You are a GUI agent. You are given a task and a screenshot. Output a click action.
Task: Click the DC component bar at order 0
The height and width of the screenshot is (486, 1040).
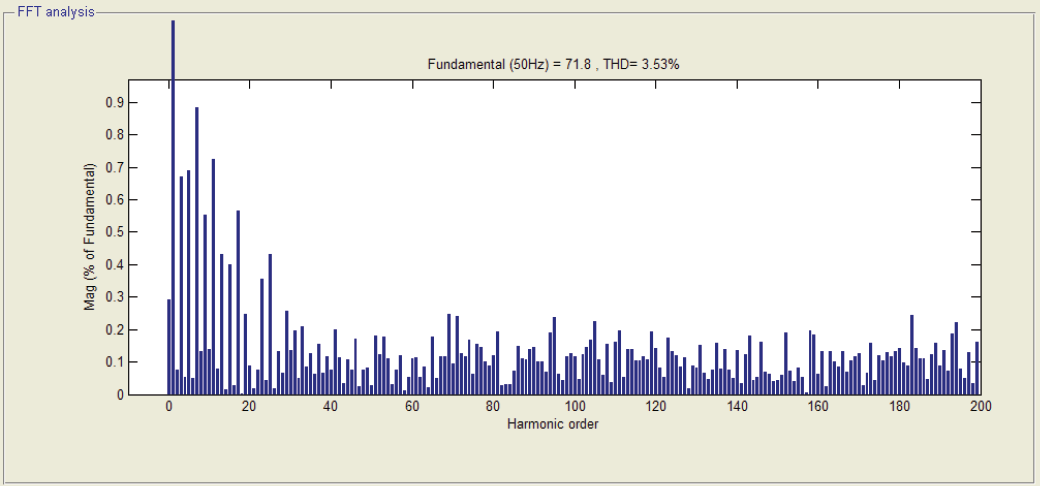[x=169, y=347]
